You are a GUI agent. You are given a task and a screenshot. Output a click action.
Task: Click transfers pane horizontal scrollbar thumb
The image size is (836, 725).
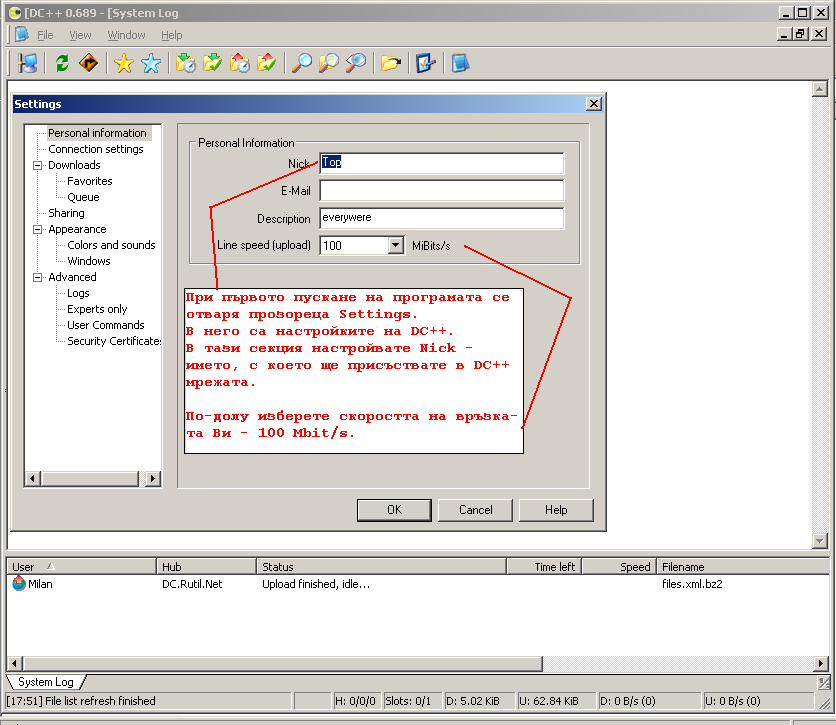[282, 664]
